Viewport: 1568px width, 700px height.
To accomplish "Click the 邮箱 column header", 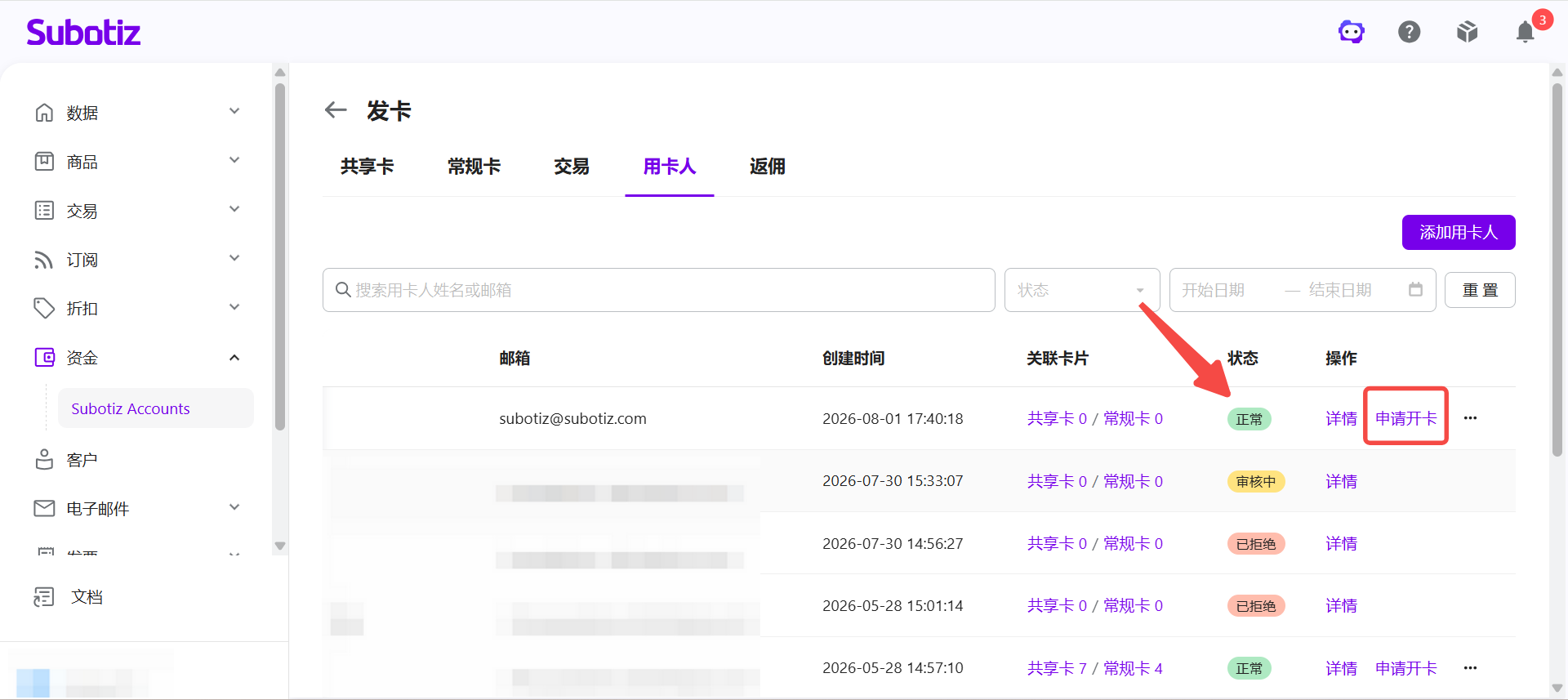I will [514, 358].
